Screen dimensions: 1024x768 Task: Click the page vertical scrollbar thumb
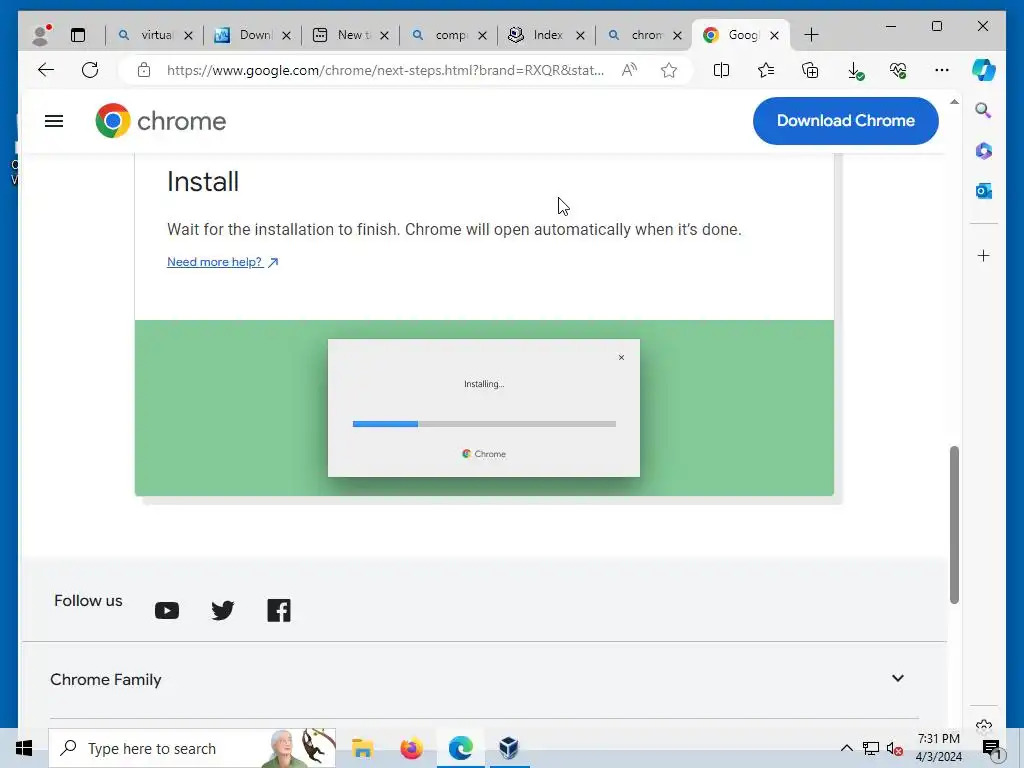coord(954,525)
